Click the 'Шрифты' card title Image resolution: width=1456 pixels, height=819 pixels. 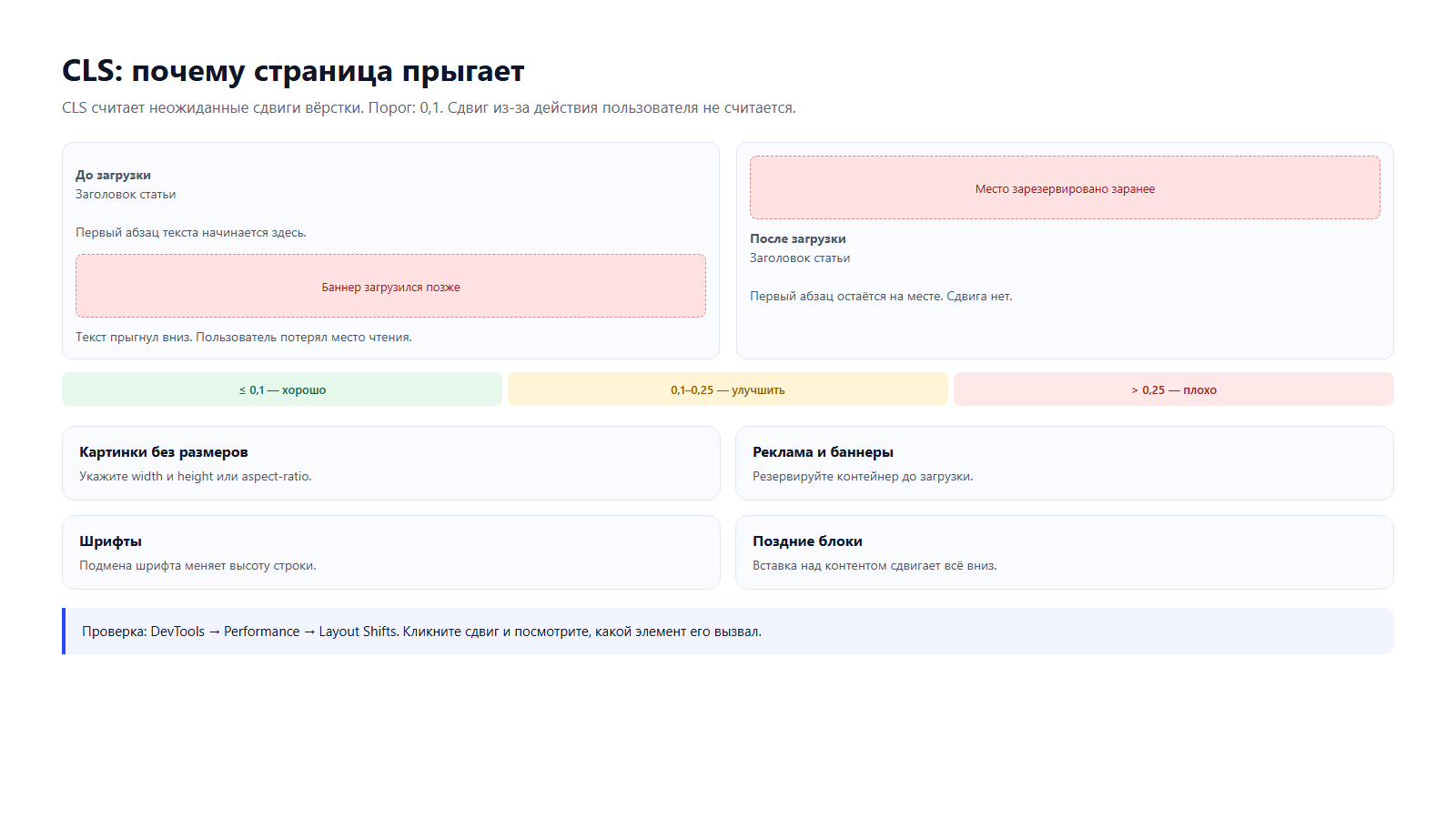[110, 541]
